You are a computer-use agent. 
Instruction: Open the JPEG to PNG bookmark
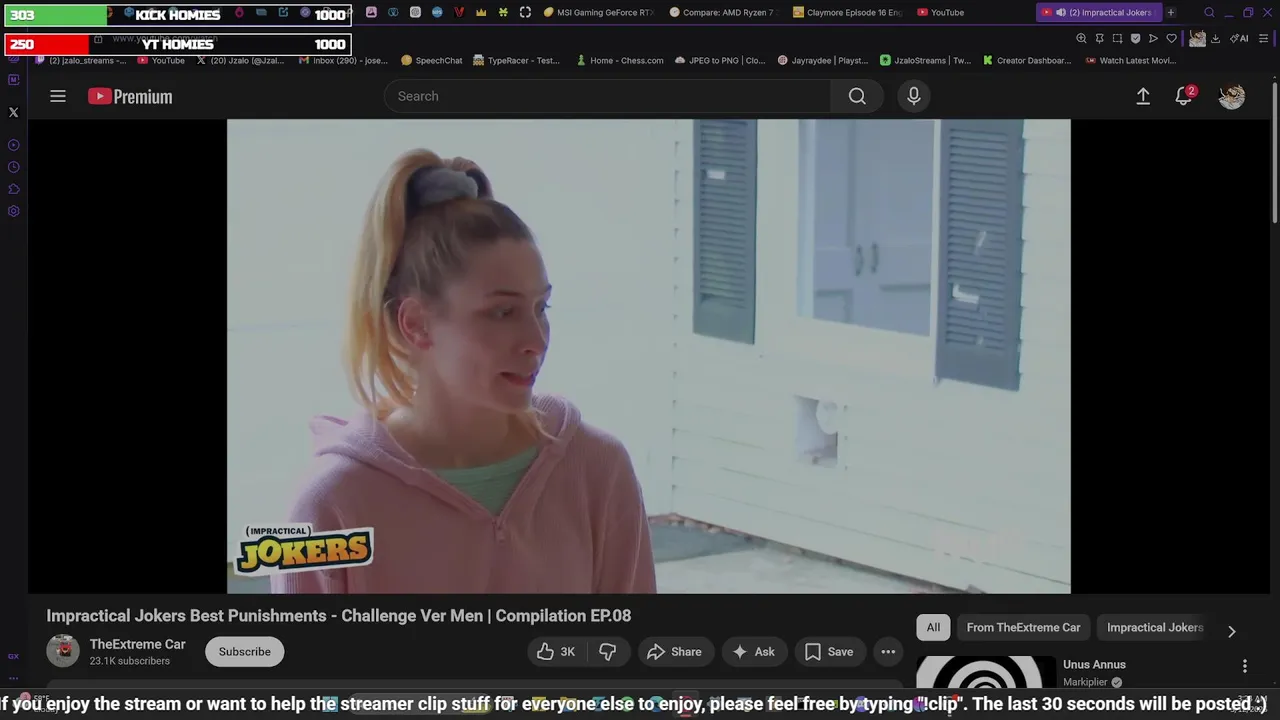tap(720, 60)
